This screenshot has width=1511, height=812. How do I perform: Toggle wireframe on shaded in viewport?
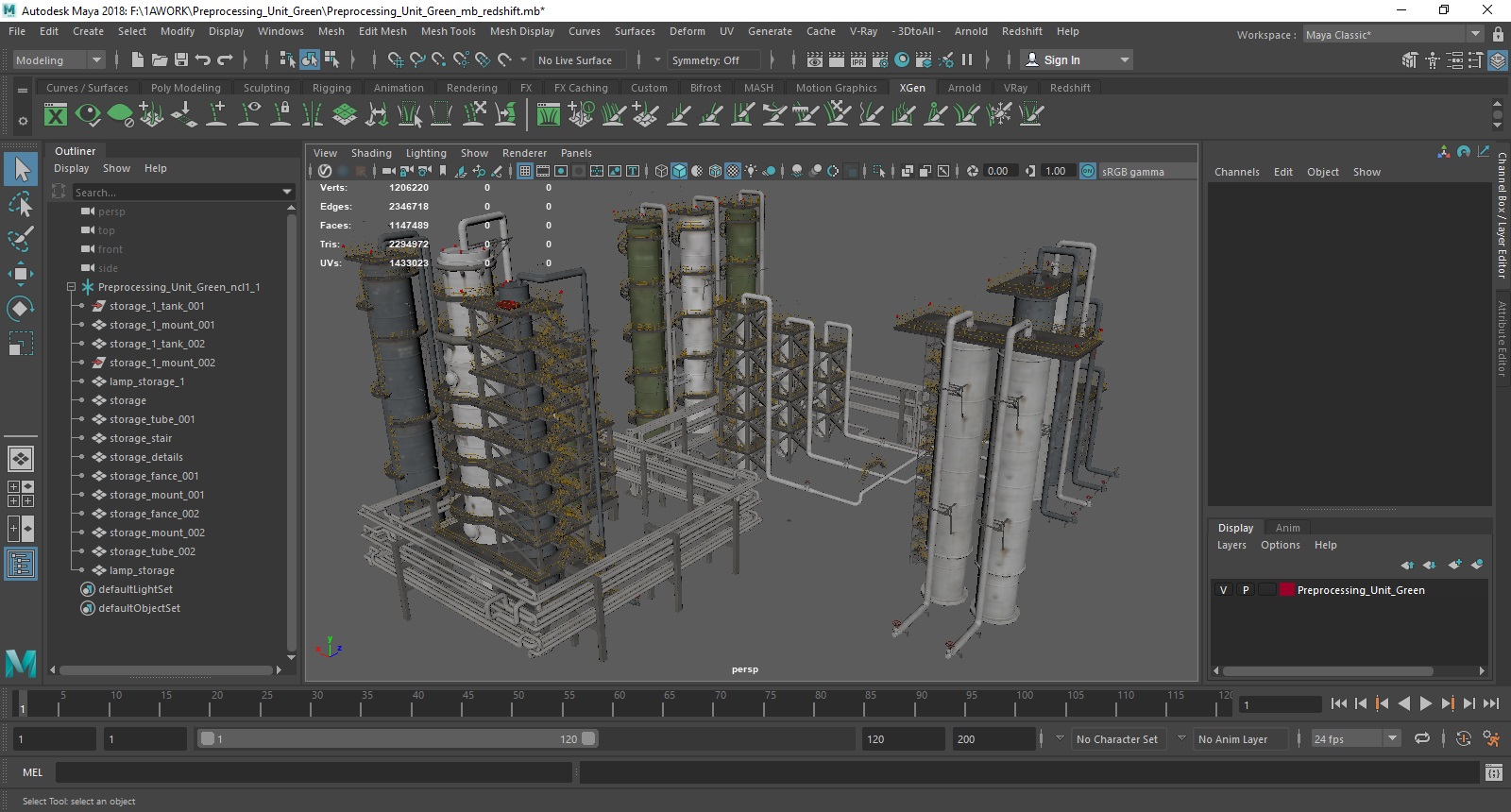[x=715, y=171]
